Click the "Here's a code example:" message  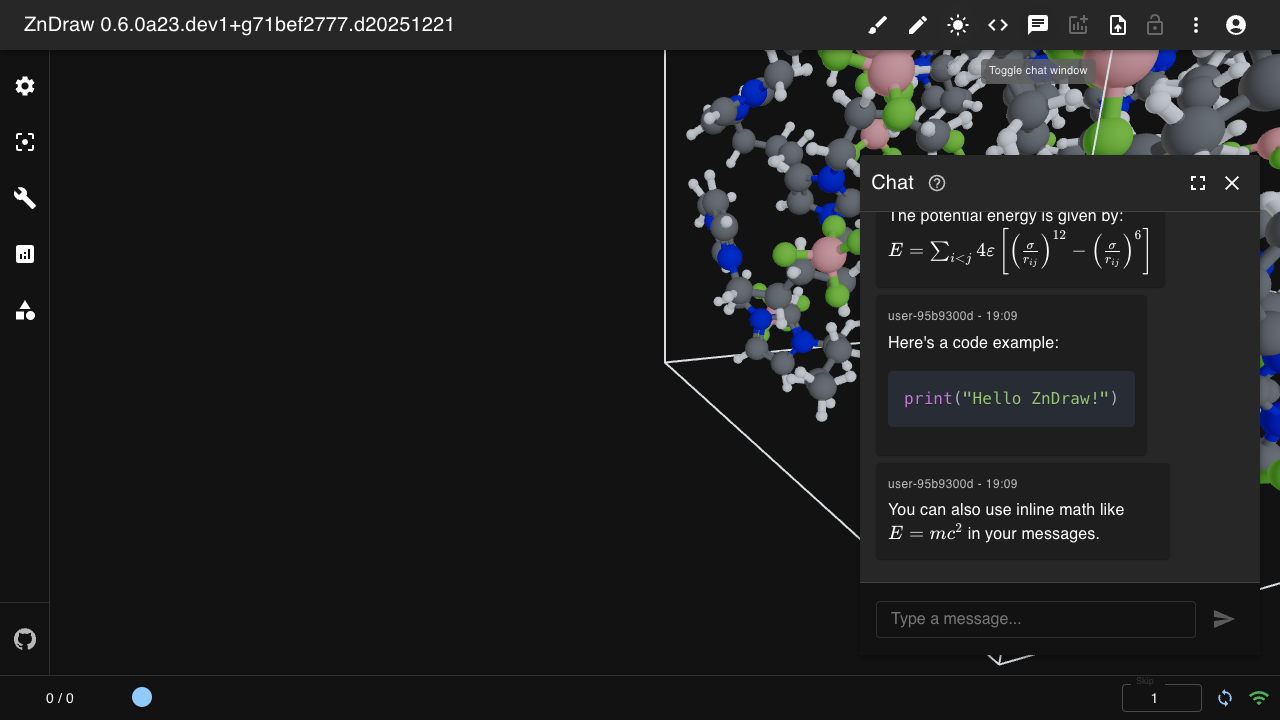973,343
